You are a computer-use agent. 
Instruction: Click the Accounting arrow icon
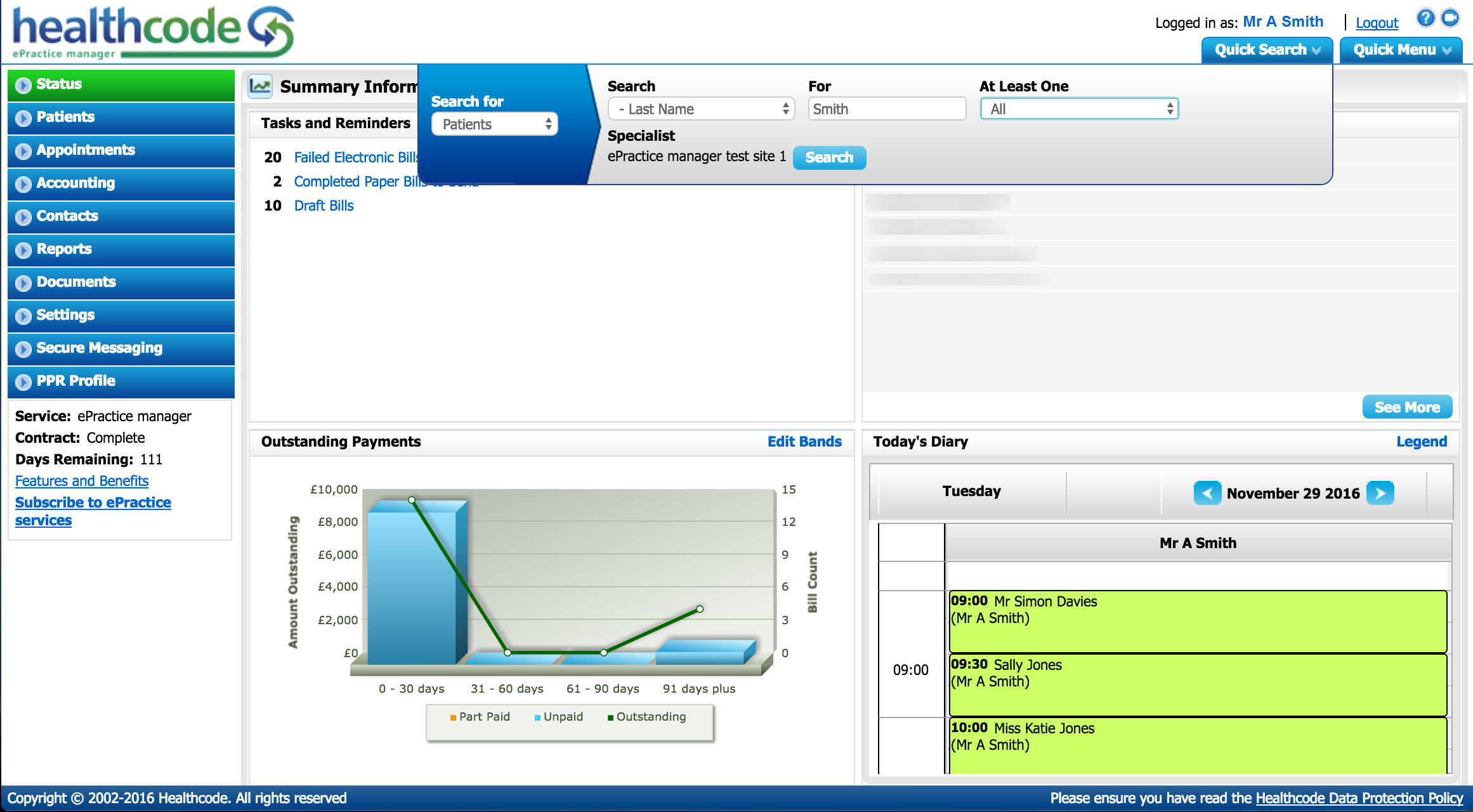coord(23,184)
